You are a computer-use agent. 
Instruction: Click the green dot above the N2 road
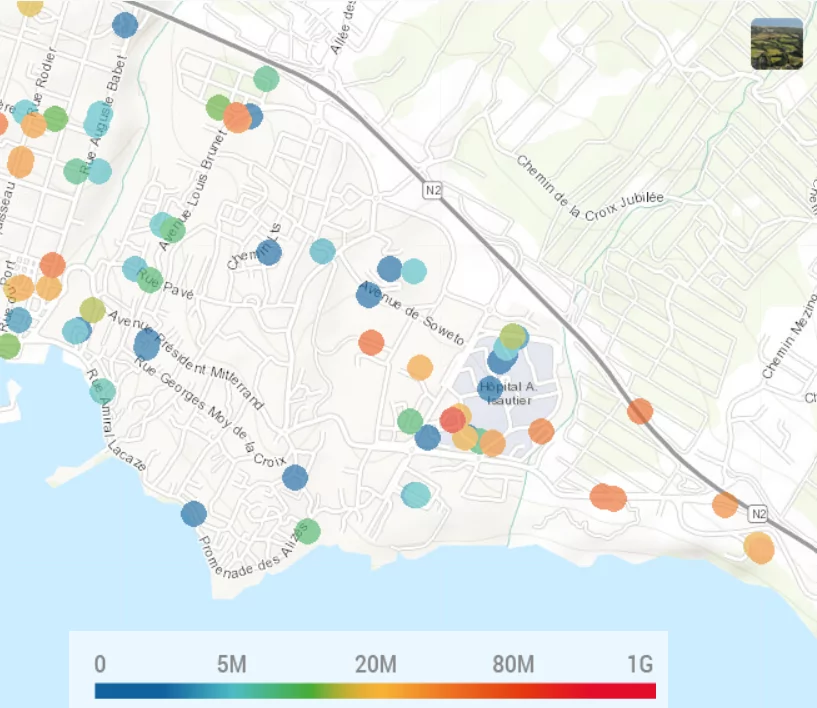266,79
